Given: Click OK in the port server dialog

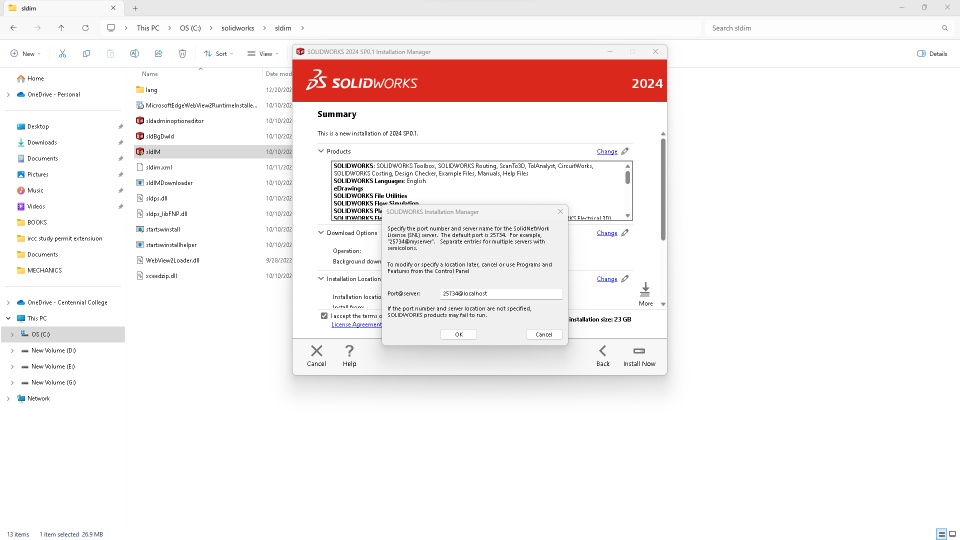Looking at the screenshot, I should [x=458, y=334].
